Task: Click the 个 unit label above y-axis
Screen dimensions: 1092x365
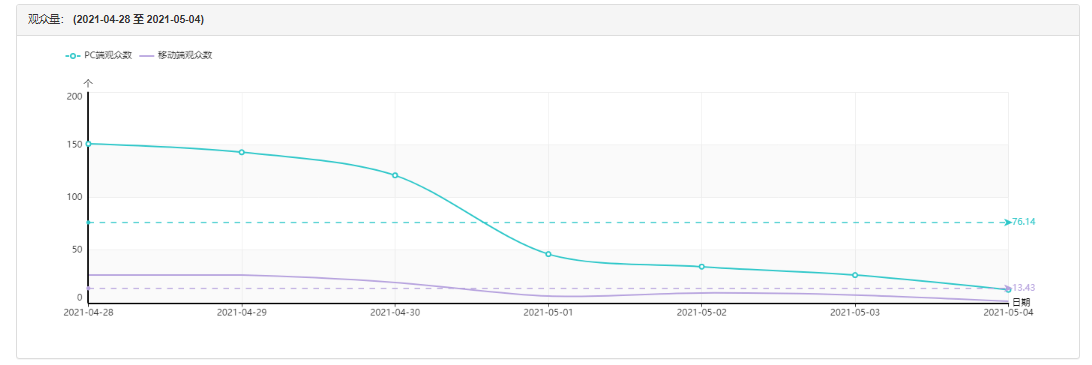Action: (x=88, y=83)
